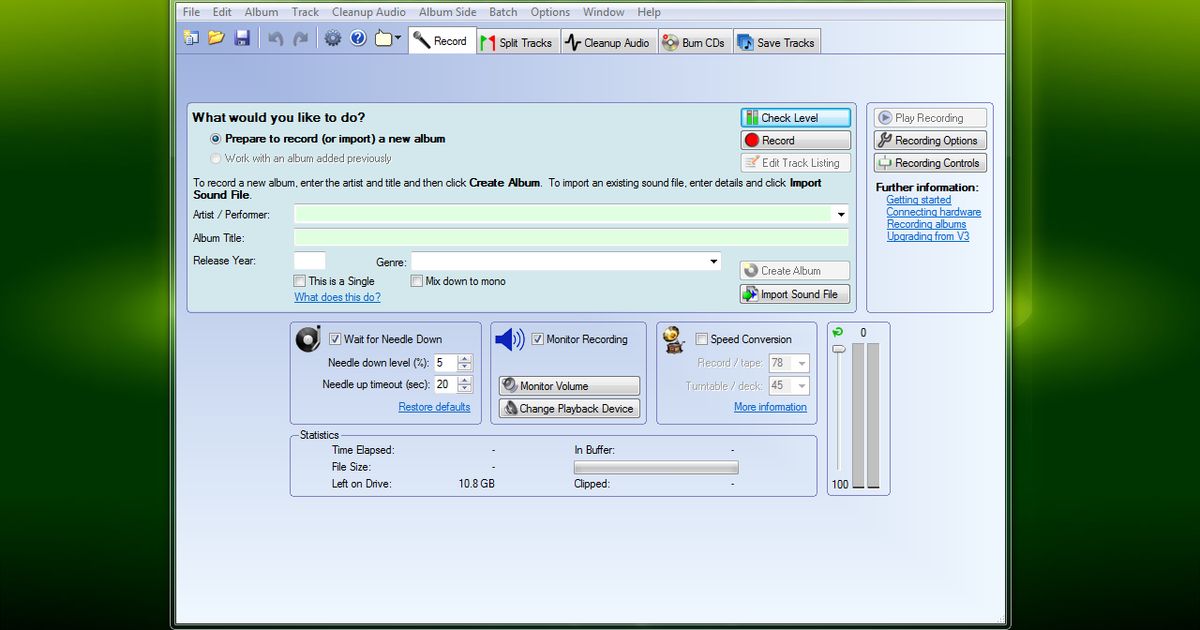
Task: Select 'Work with an album added previously'
Action: 215,158
